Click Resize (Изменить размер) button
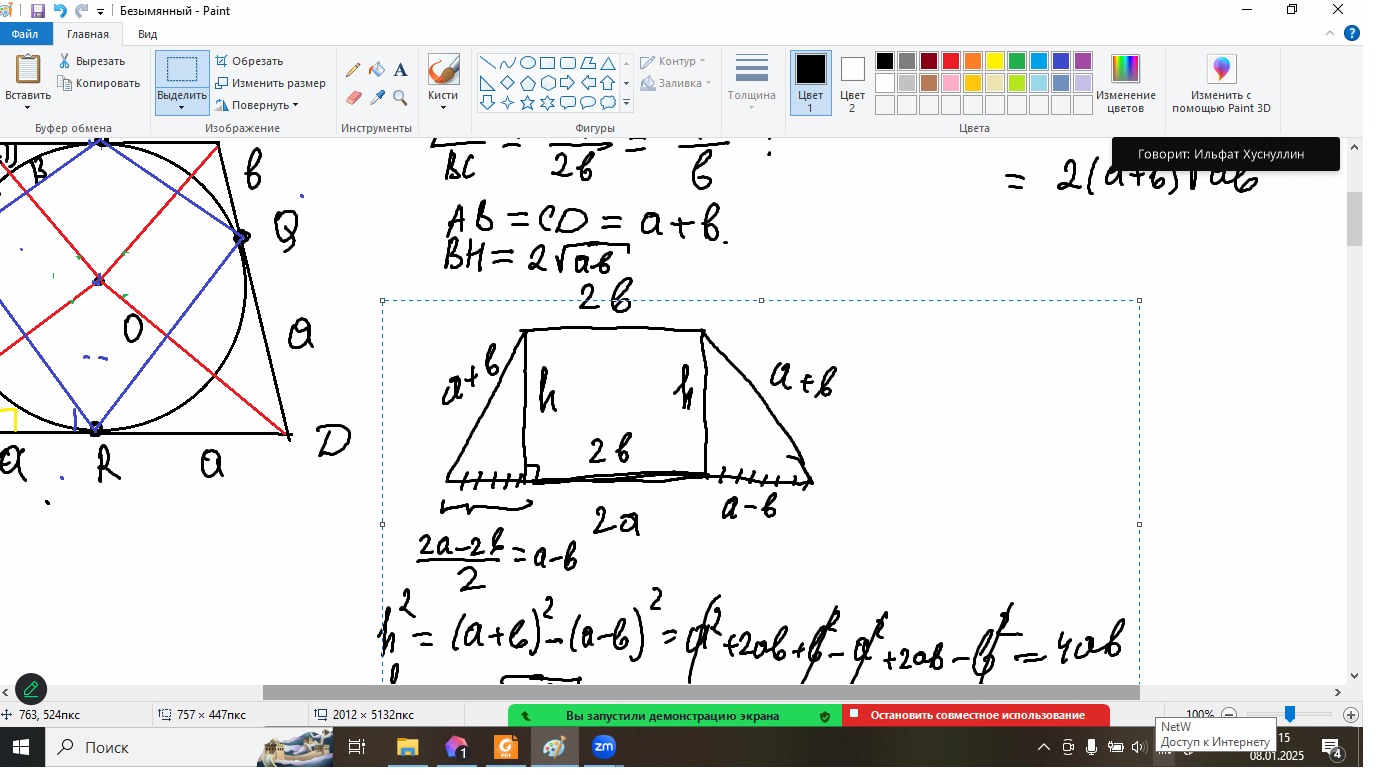The height and width of the screenshot is (775, 1381). click(x=269, y=83)
